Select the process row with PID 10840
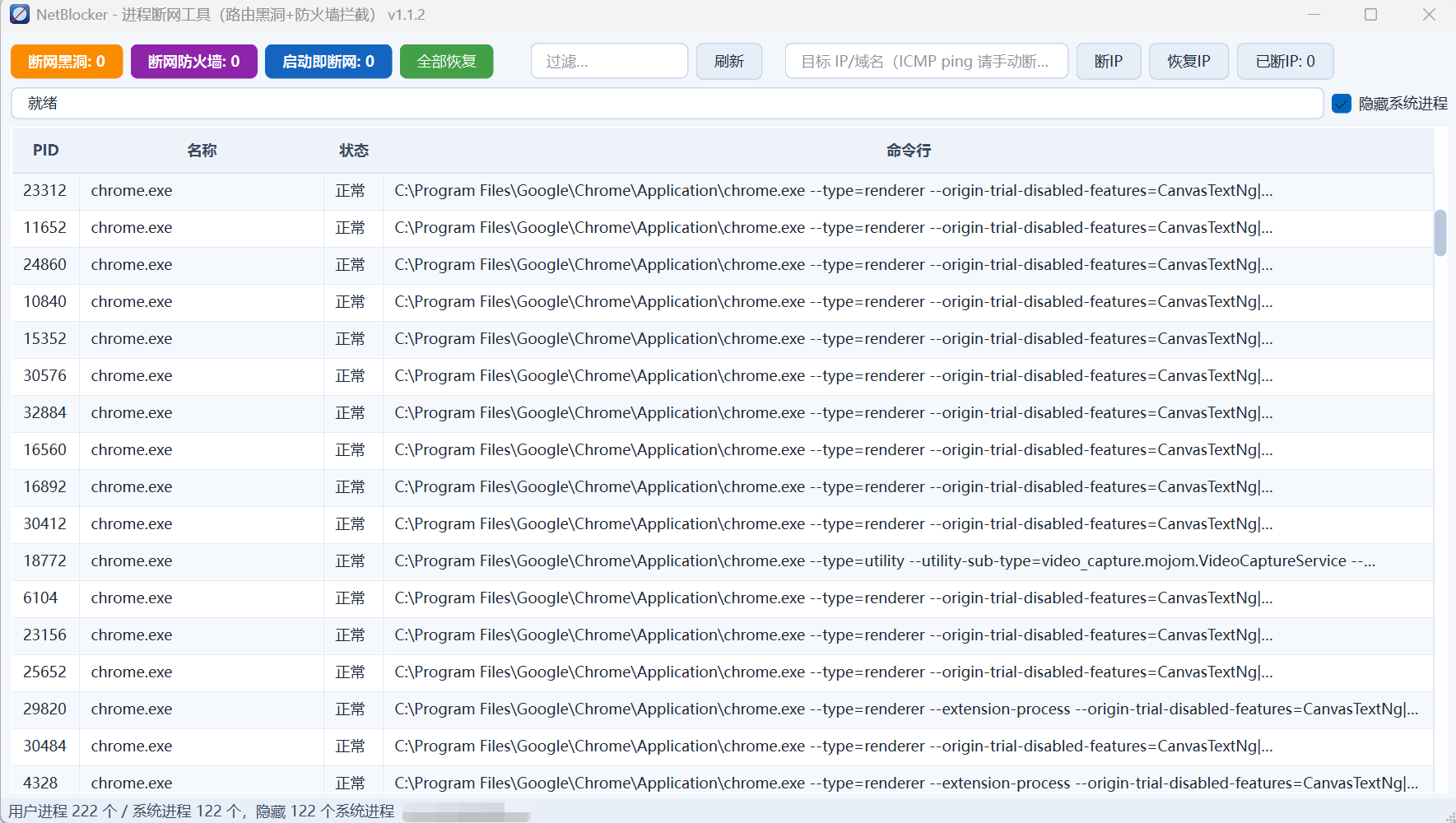This screenshot has width=1456, height=823. click(x=723, y=302)
